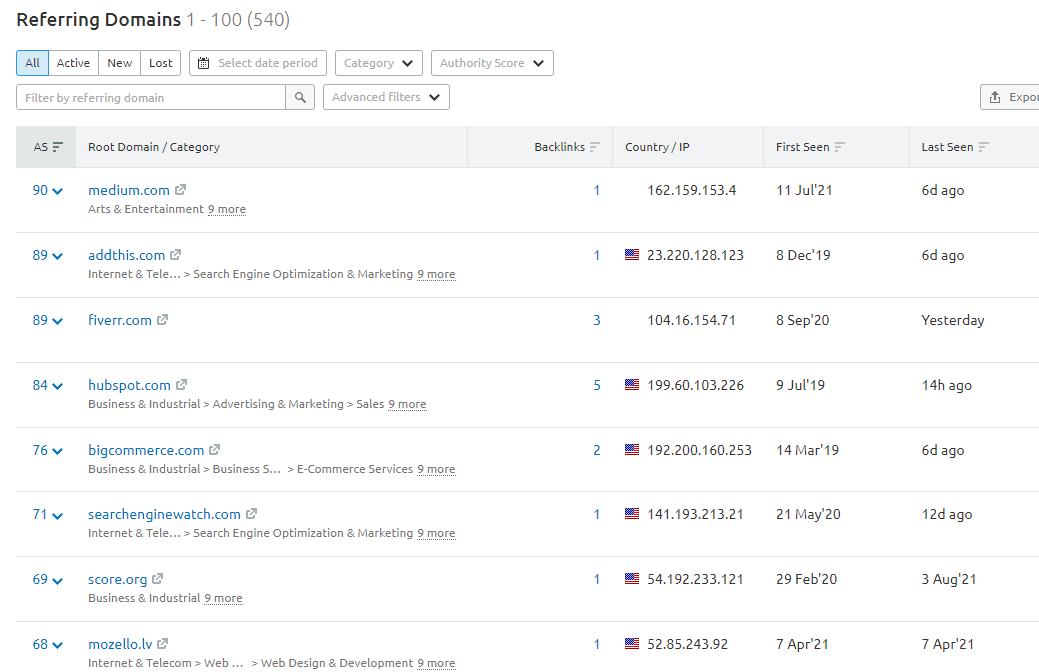
Task: Click Last Seen value 14h ago
Action: point(947,385)
